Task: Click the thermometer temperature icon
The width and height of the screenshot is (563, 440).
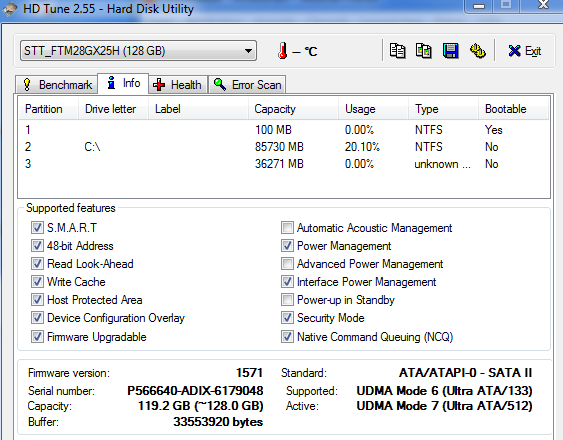Action: tap(283, 51)
